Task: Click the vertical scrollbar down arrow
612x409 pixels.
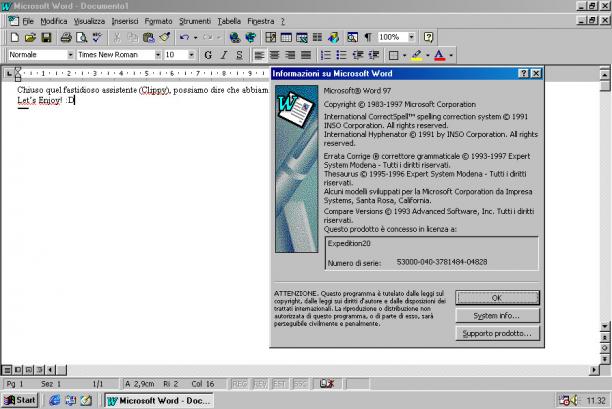Action: point(605,326)
